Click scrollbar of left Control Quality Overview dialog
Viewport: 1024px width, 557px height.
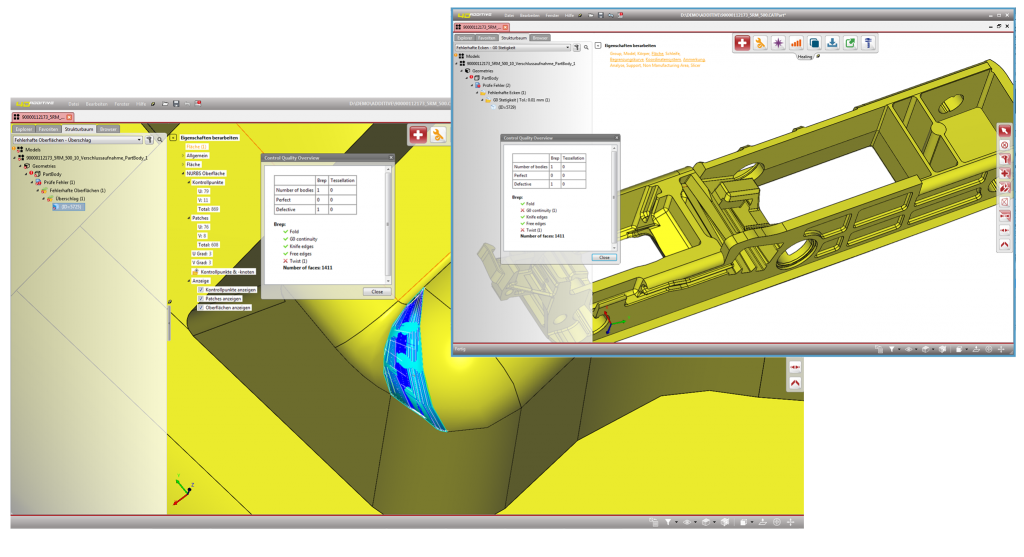[x=388, y=224]
